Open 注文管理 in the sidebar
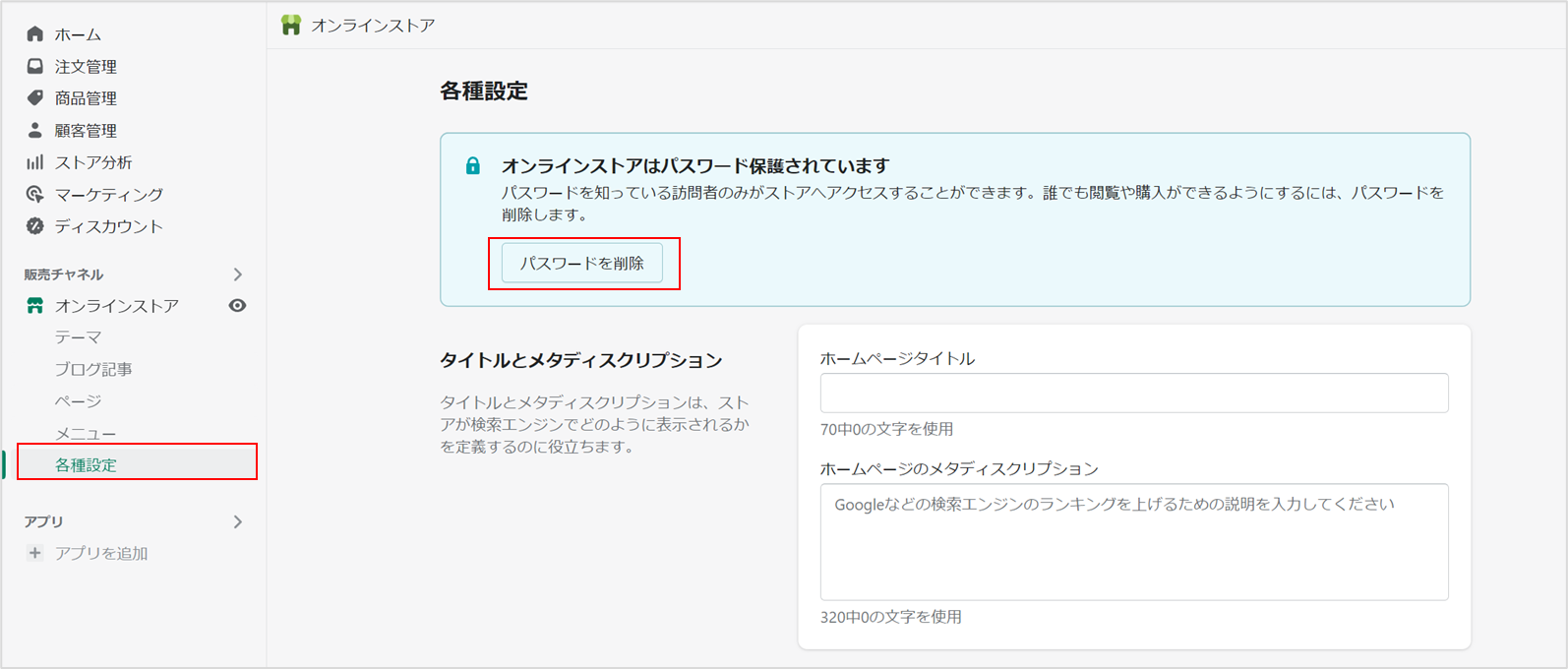This screenshot has width=1568, height=669. (86, 66)
